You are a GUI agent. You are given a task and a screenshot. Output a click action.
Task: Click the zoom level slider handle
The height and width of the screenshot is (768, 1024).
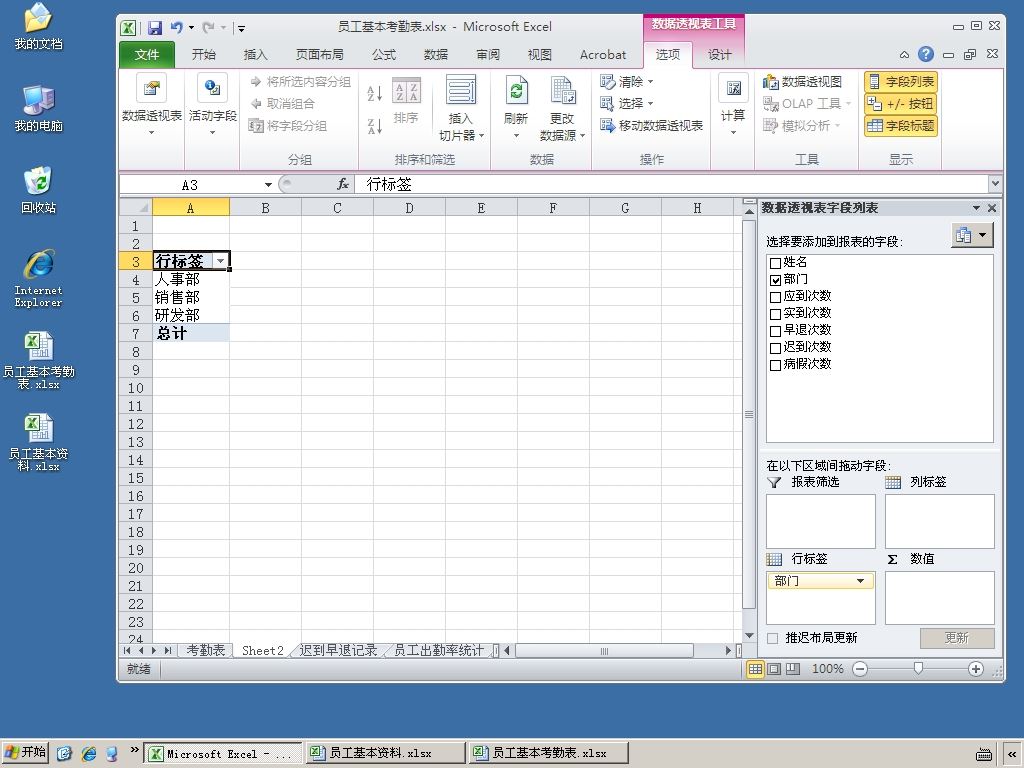918,669
